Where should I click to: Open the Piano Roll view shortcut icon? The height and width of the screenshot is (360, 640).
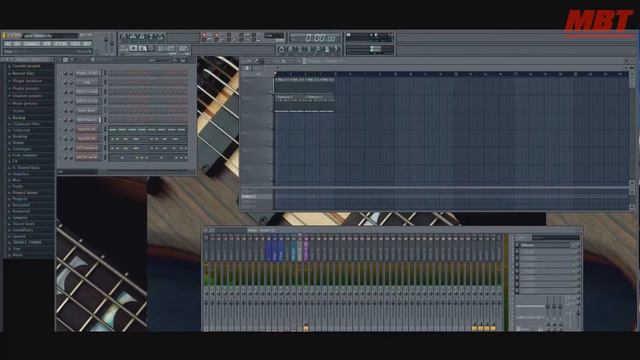click(x=142, y=37)
